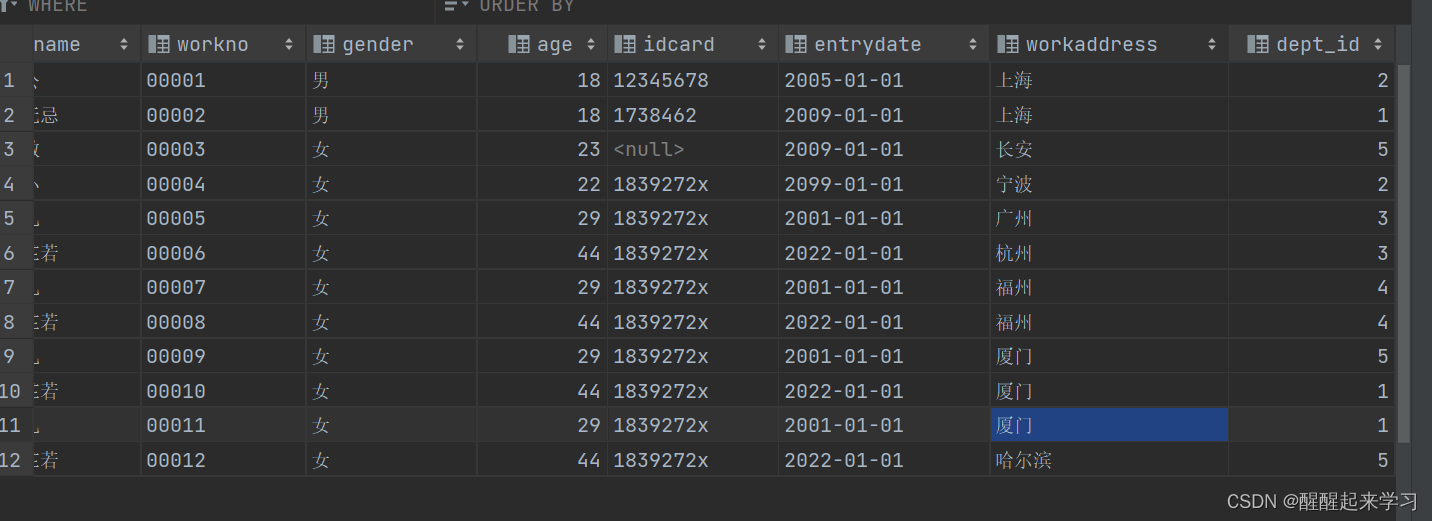Click the dept_id column table icon

tap(1259, 44)
